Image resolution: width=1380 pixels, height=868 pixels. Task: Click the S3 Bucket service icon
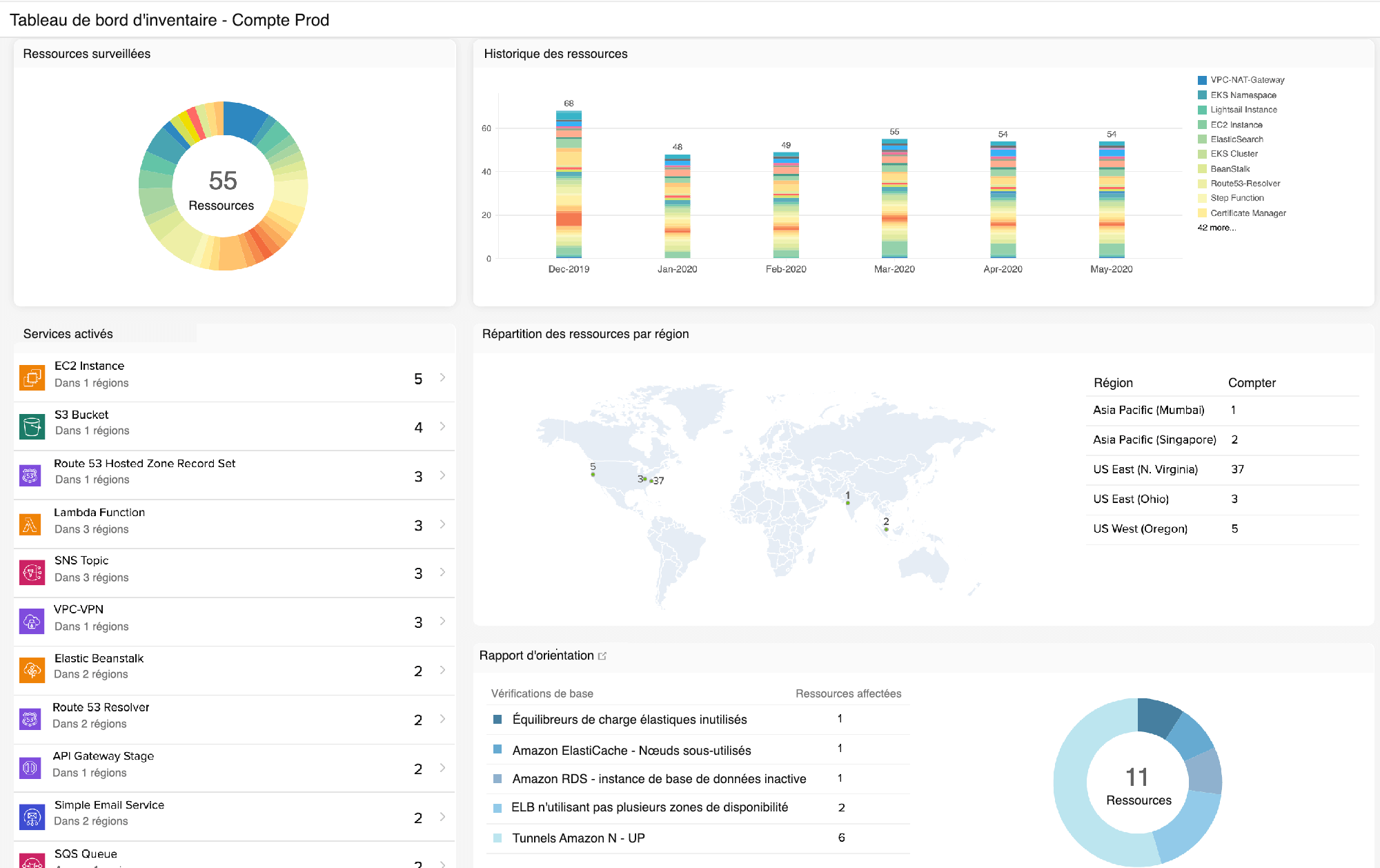click(x=32, y=426)
